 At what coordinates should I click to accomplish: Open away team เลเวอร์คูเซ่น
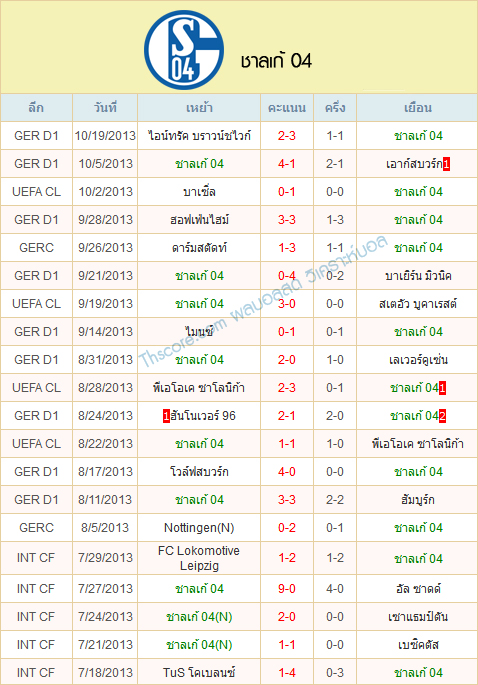(418, 360)
